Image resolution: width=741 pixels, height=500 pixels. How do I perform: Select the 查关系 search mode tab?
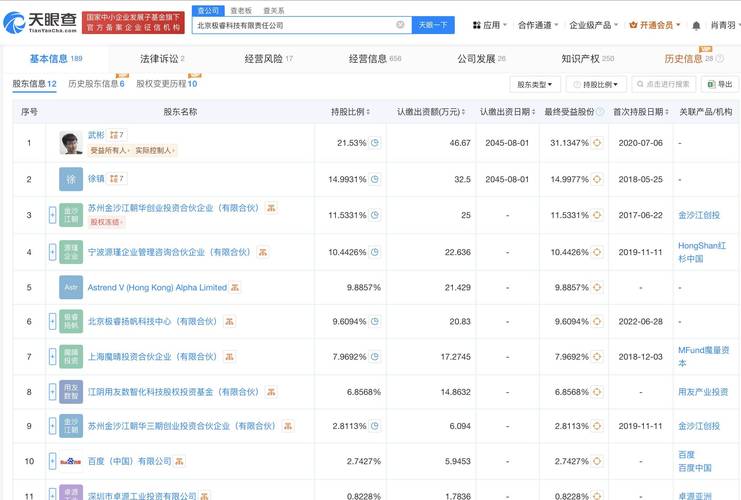pos(274,10)
